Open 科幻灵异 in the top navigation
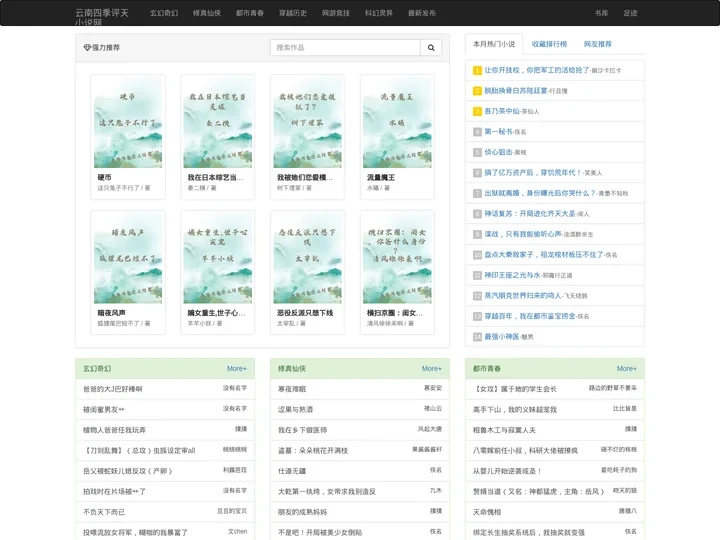 tap(379, 13)
